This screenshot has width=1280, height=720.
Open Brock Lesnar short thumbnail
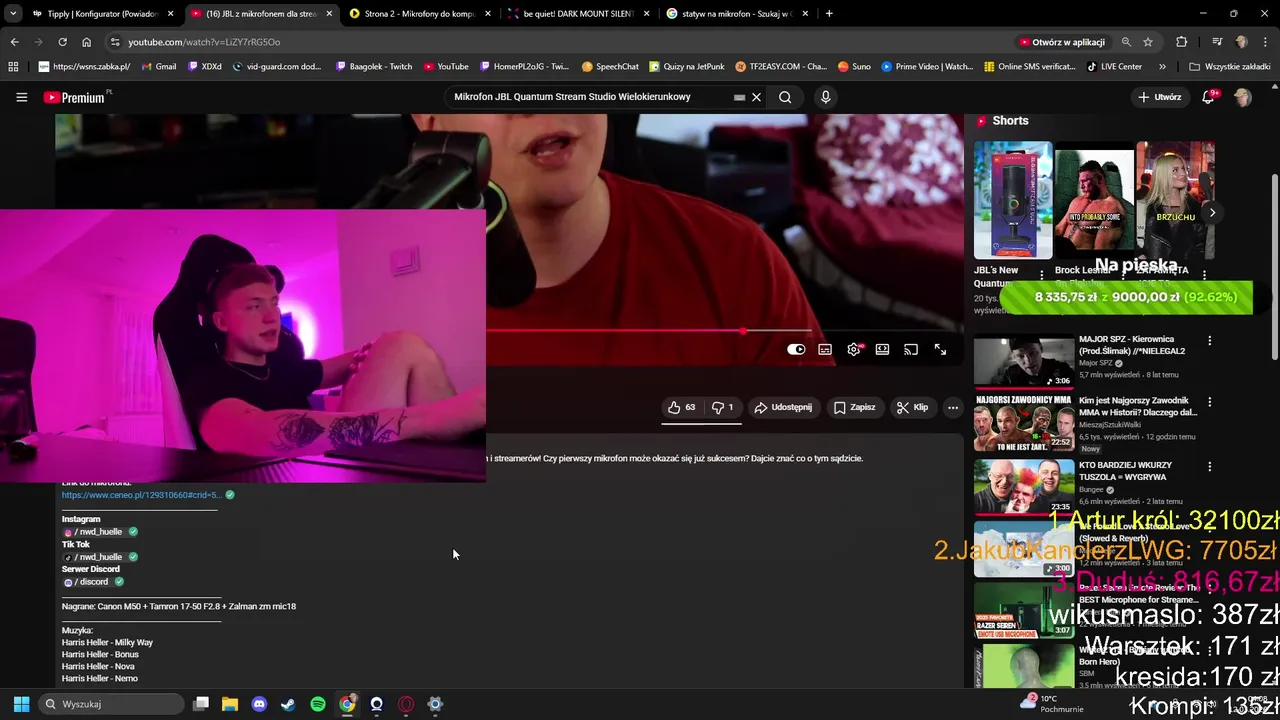(x=1094, y=200)
